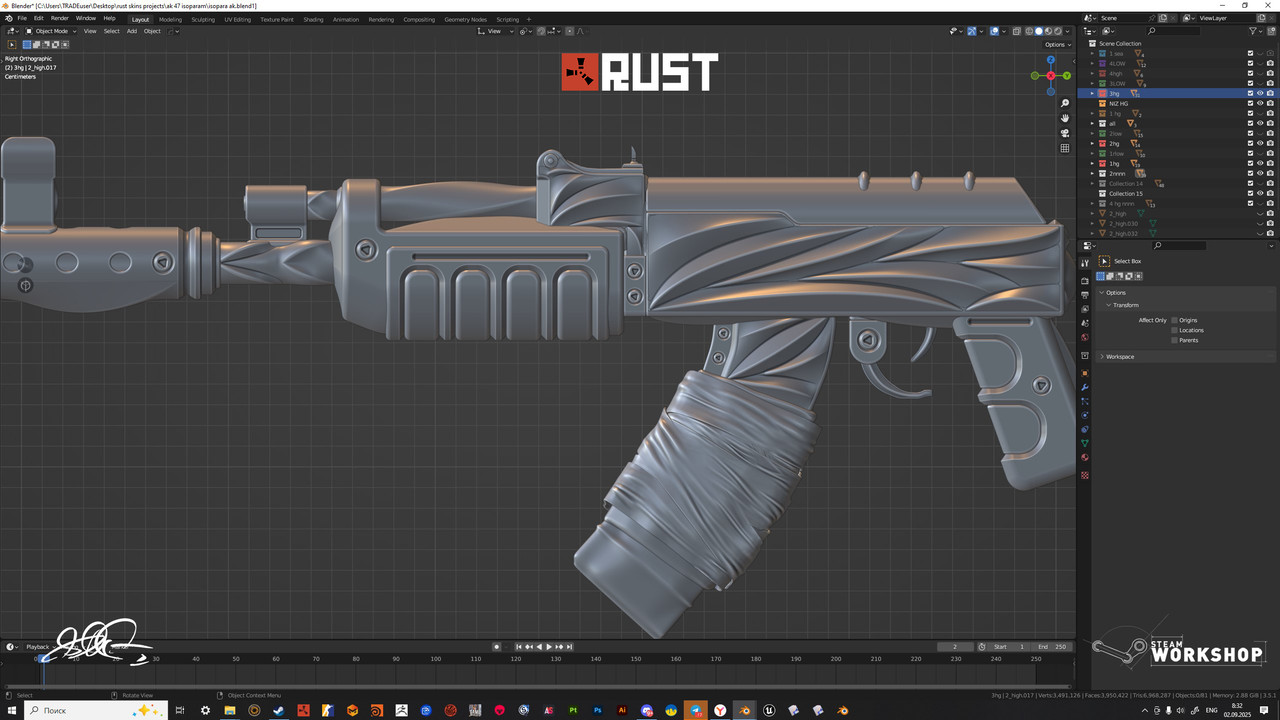Screen dimensions: 1280x720
Task: Toggle camera view with the camera icon
Action: point(1065,133)
